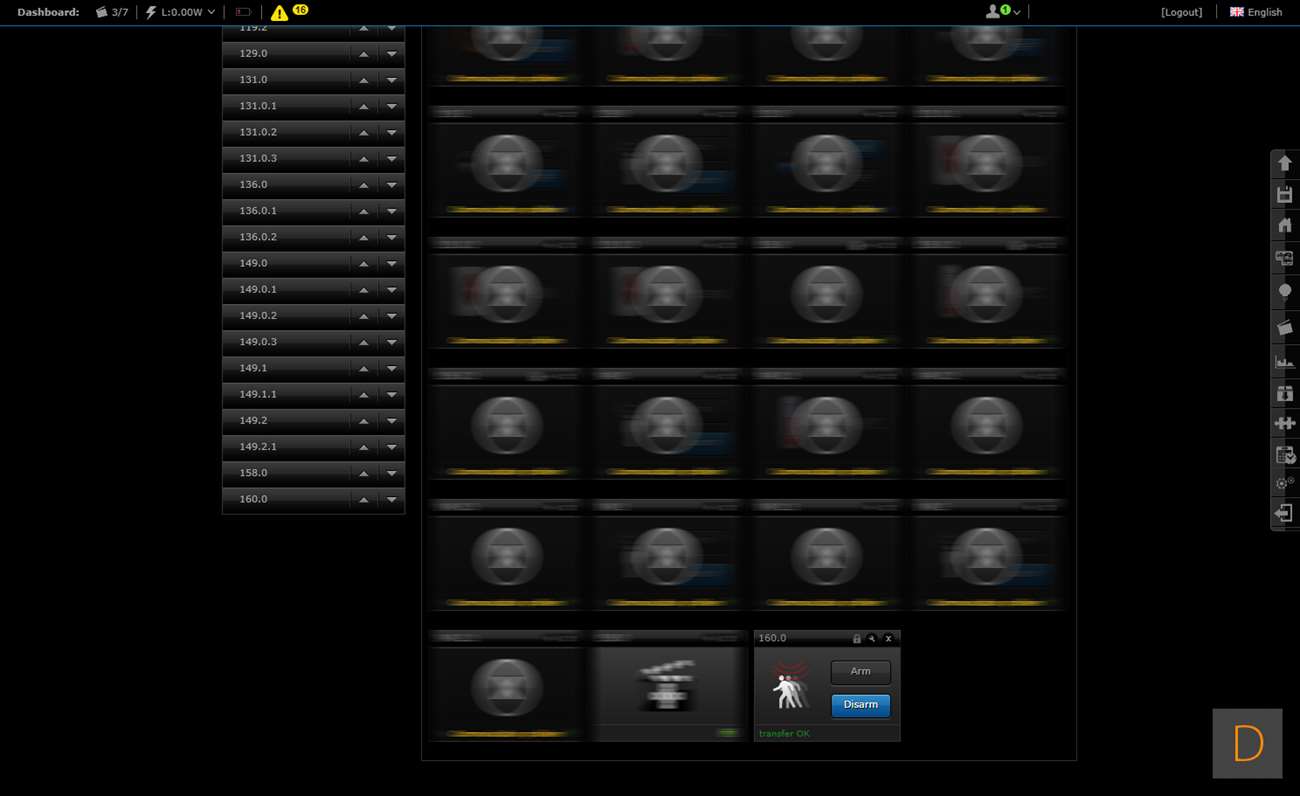Click the Logout link
Viewport: 1300px width, 796px height.
tap(1182, 12)
